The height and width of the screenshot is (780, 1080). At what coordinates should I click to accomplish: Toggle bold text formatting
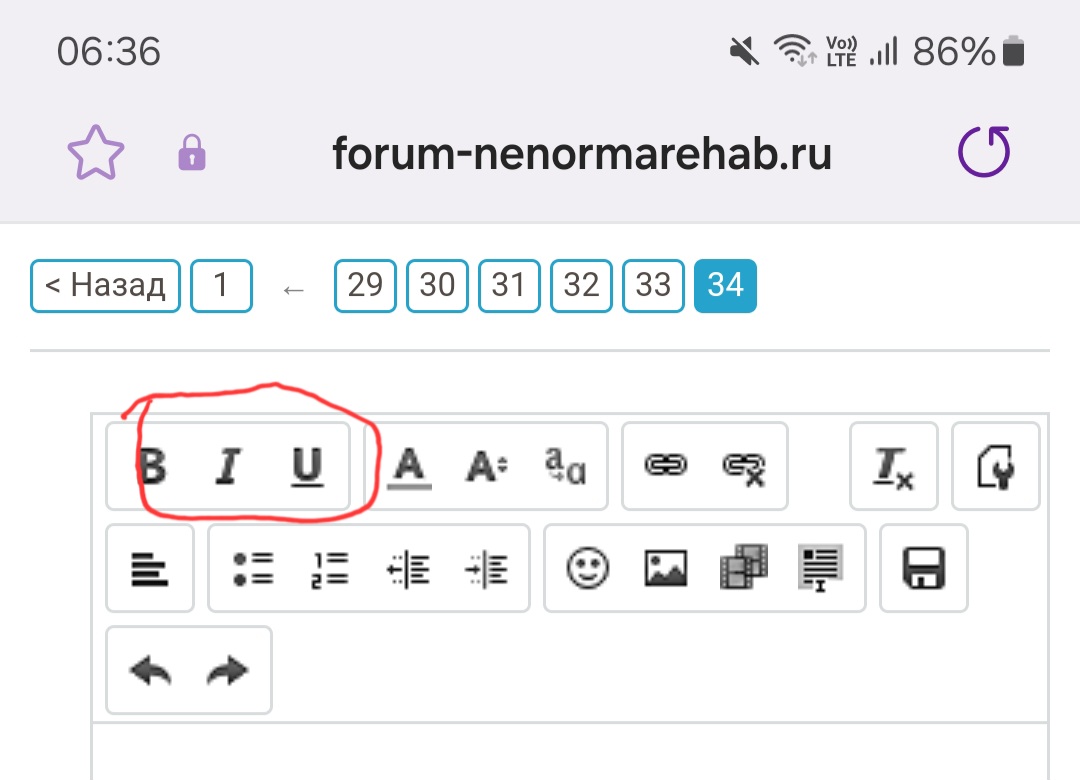[152, 465]
